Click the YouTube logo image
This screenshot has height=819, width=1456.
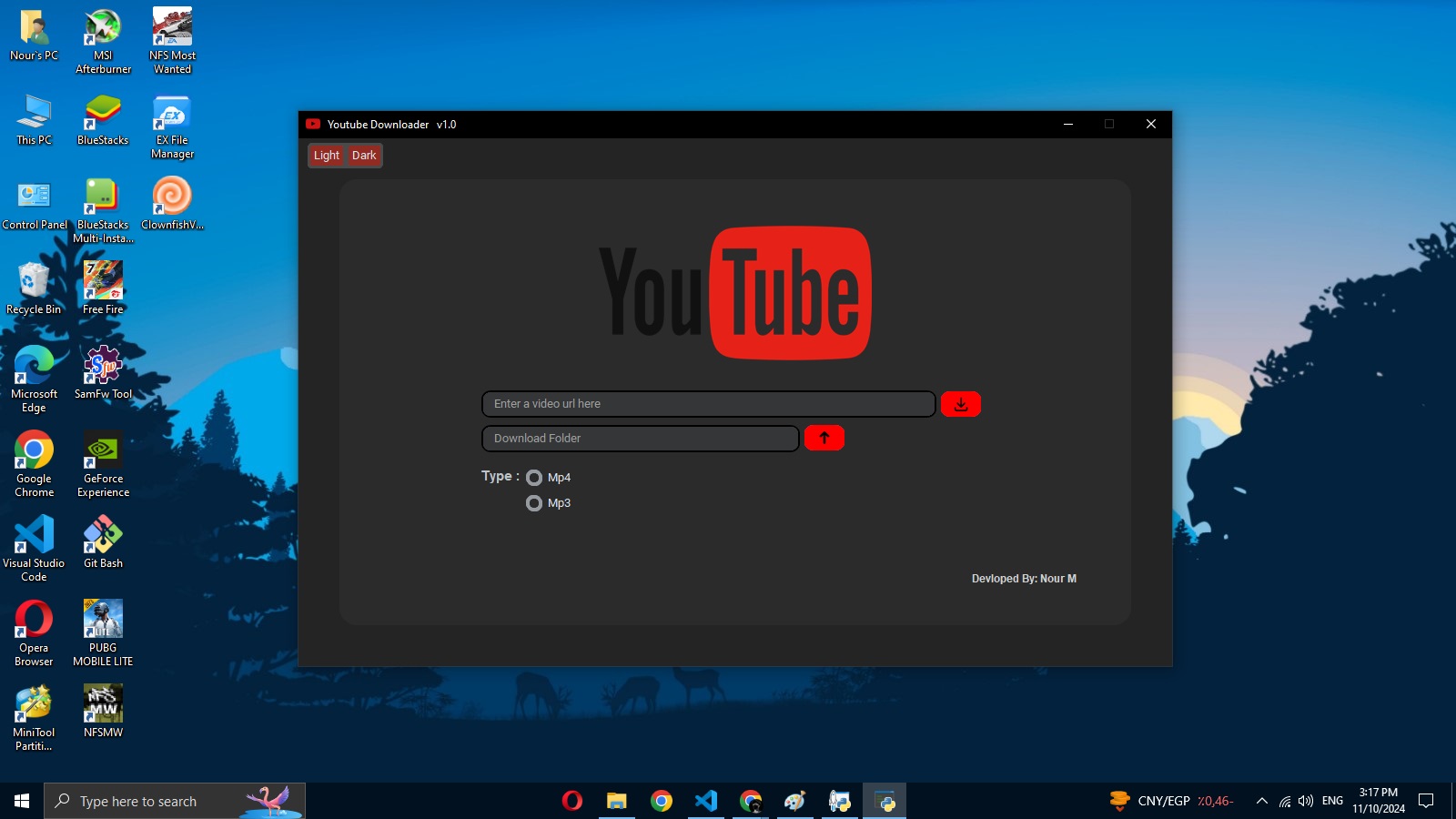click(x=735, y=292)
